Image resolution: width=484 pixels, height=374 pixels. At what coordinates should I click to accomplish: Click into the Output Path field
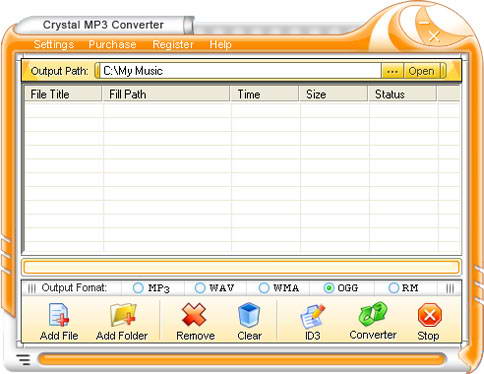pos(240,71)
